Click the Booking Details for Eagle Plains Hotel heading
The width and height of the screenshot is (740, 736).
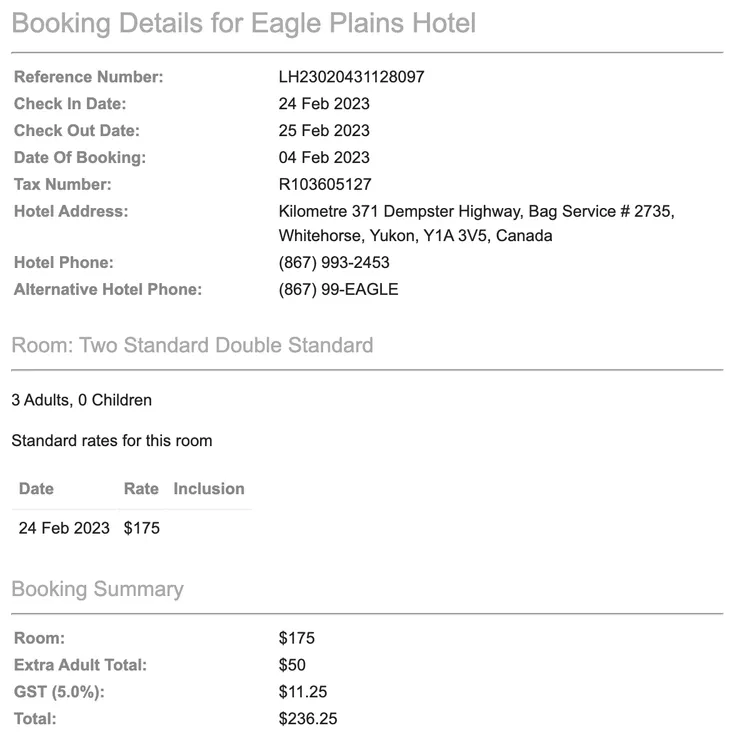coord(244,22)
